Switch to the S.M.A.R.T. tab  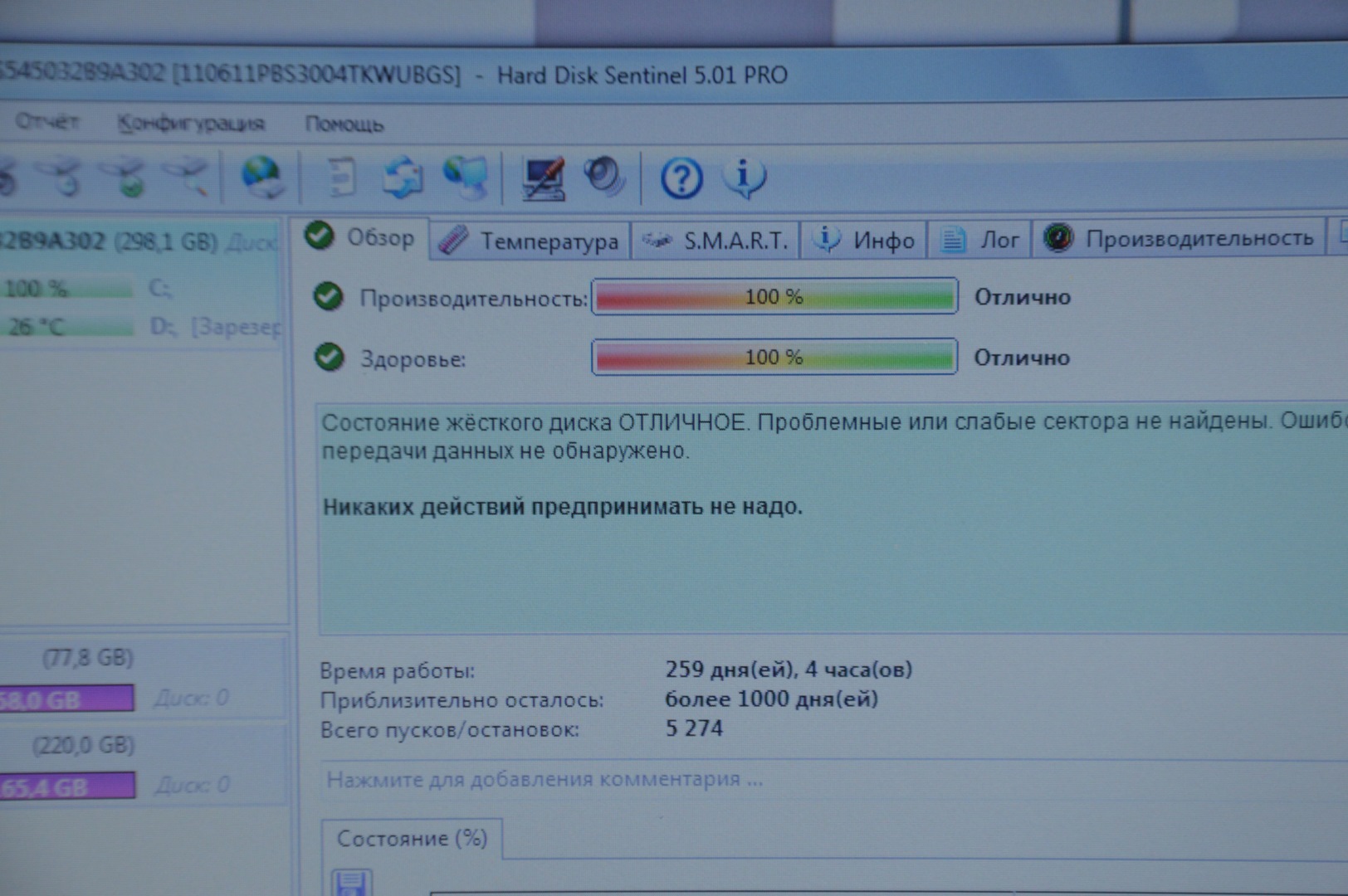[716, 241]
